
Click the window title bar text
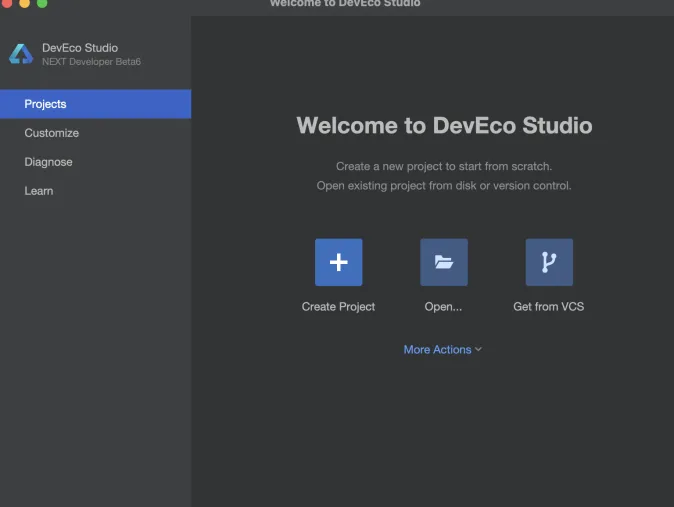coord(345,4)
